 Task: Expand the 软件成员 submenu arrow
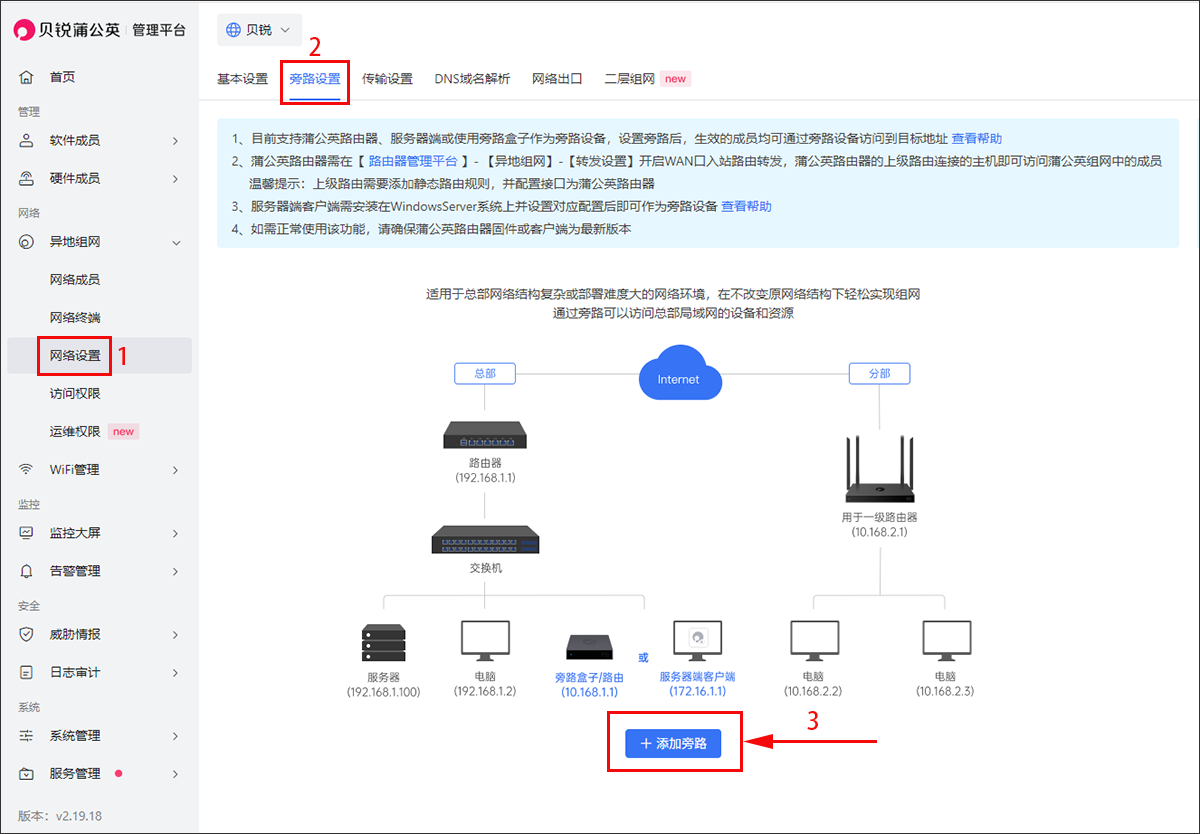tap(176, 141)
